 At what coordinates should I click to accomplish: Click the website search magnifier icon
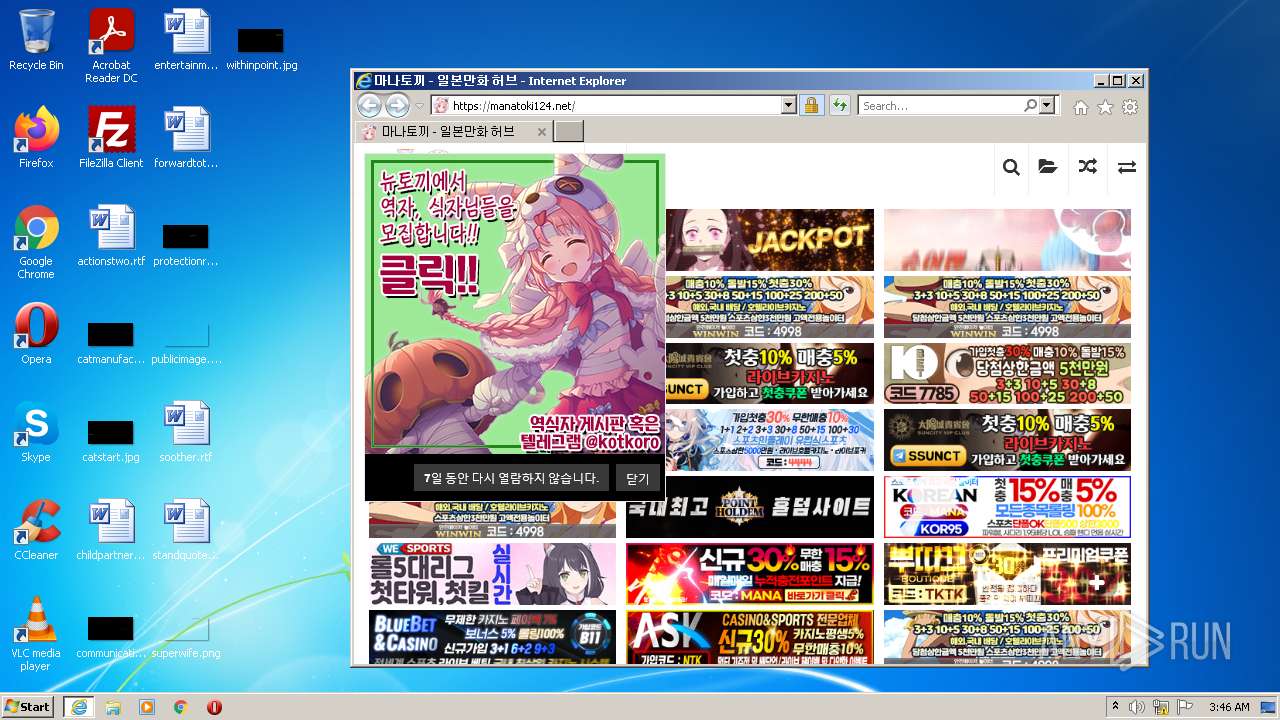(x=1011, y=167)
